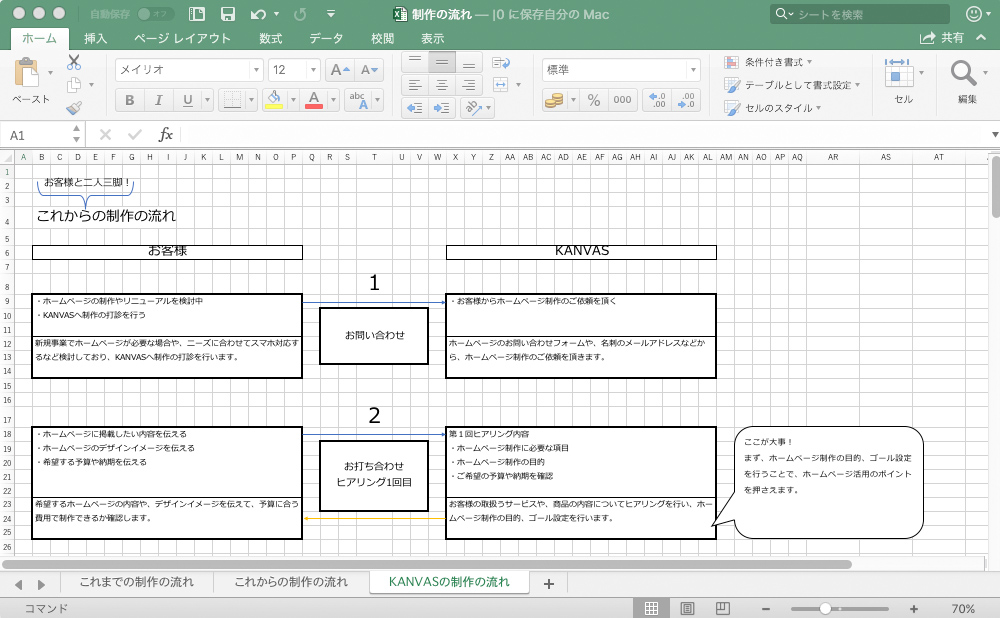Click the シートを検索 search field
Viewport: 1000px width, 618px height.
point(860,14)
